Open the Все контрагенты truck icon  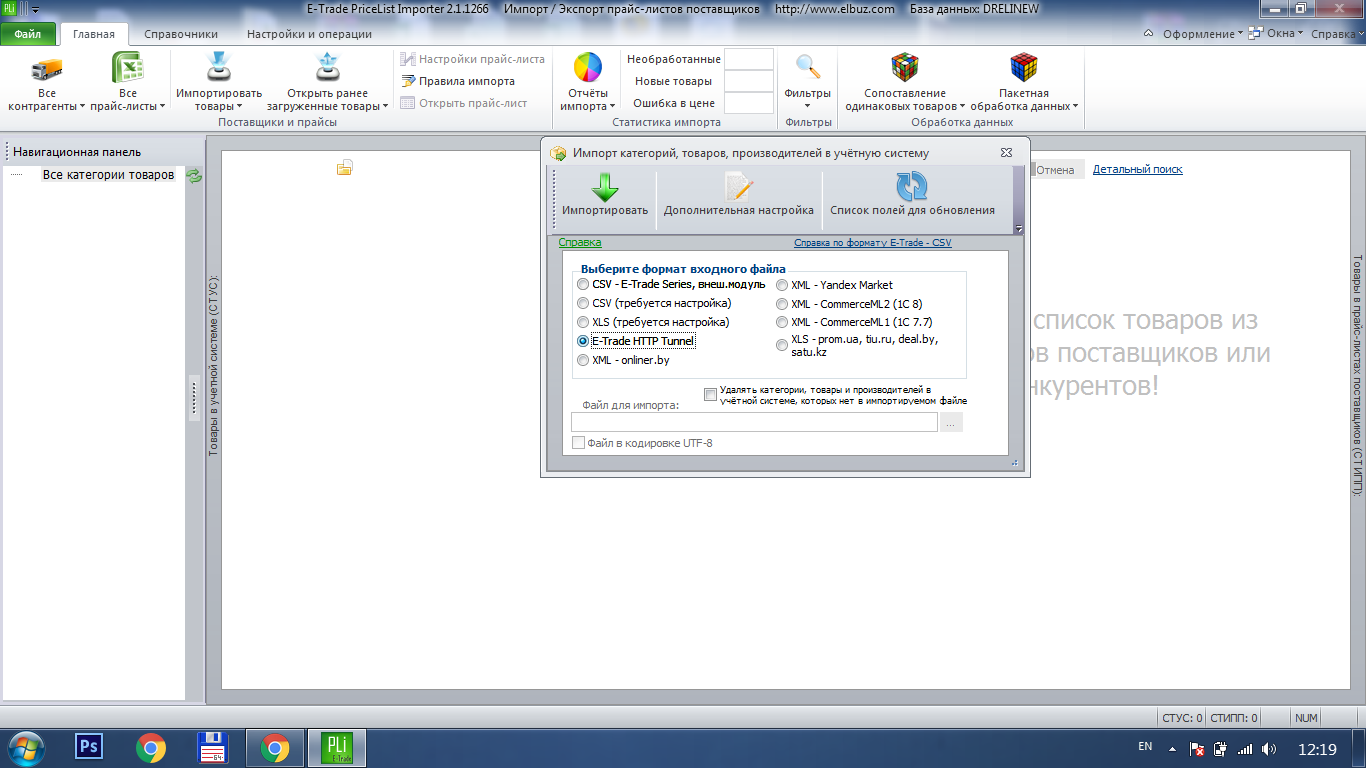pyautogui.click(x=47, y=68)
